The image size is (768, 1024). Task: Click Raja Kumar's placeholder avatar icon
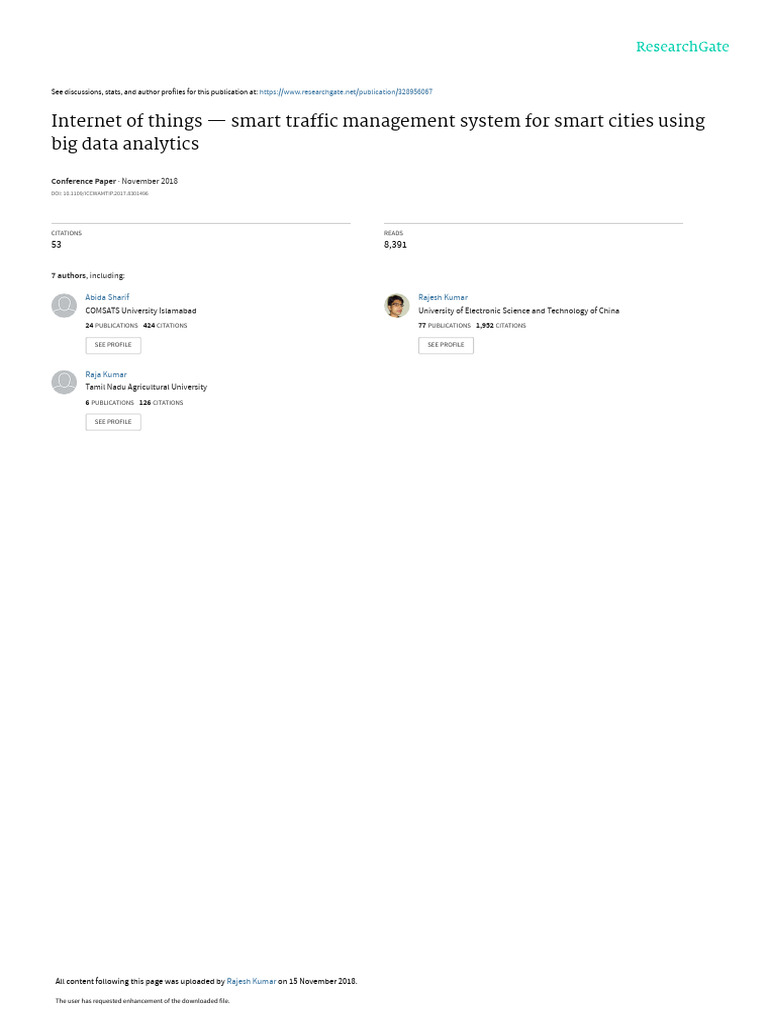[x=64, y=382]
